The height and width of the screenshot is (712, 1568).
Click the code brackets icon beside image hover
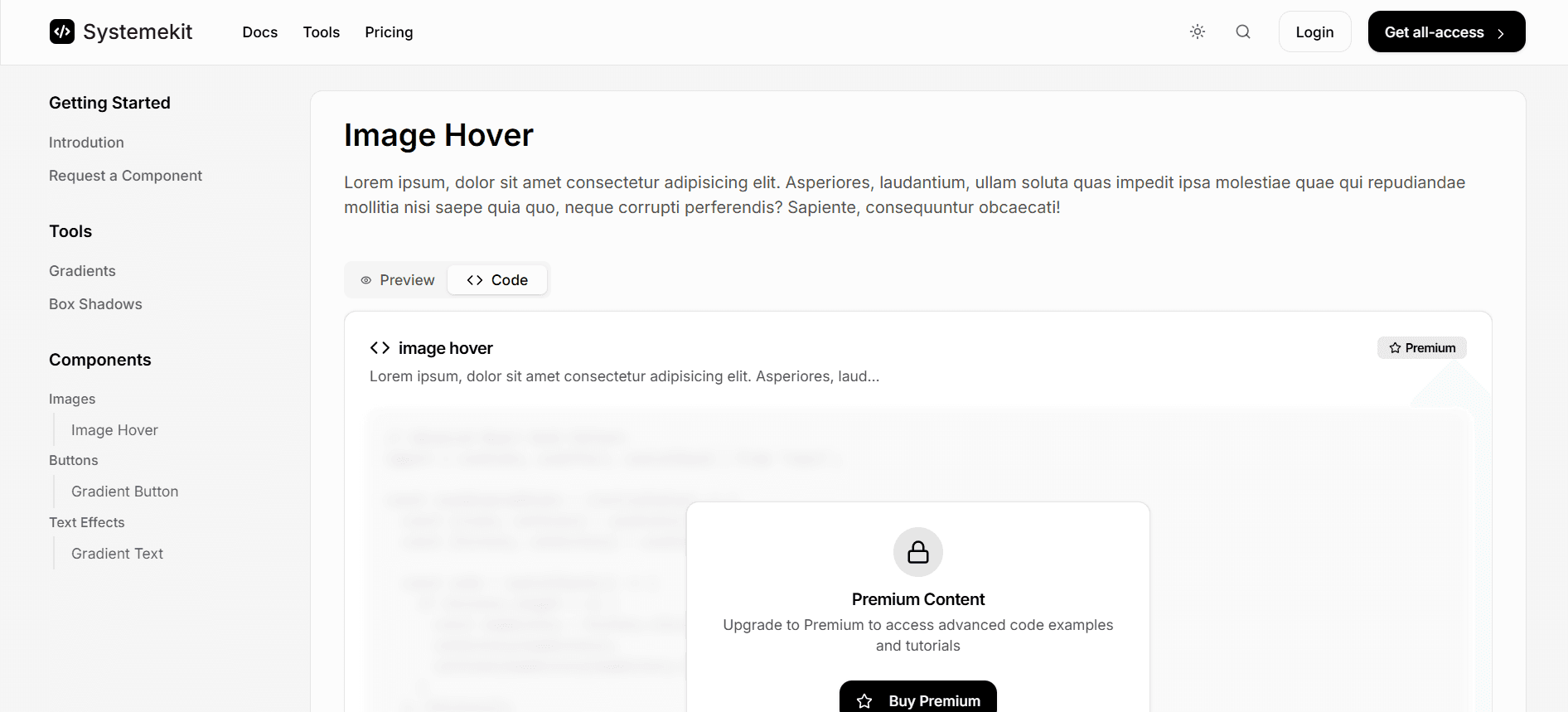click(380, 348)
